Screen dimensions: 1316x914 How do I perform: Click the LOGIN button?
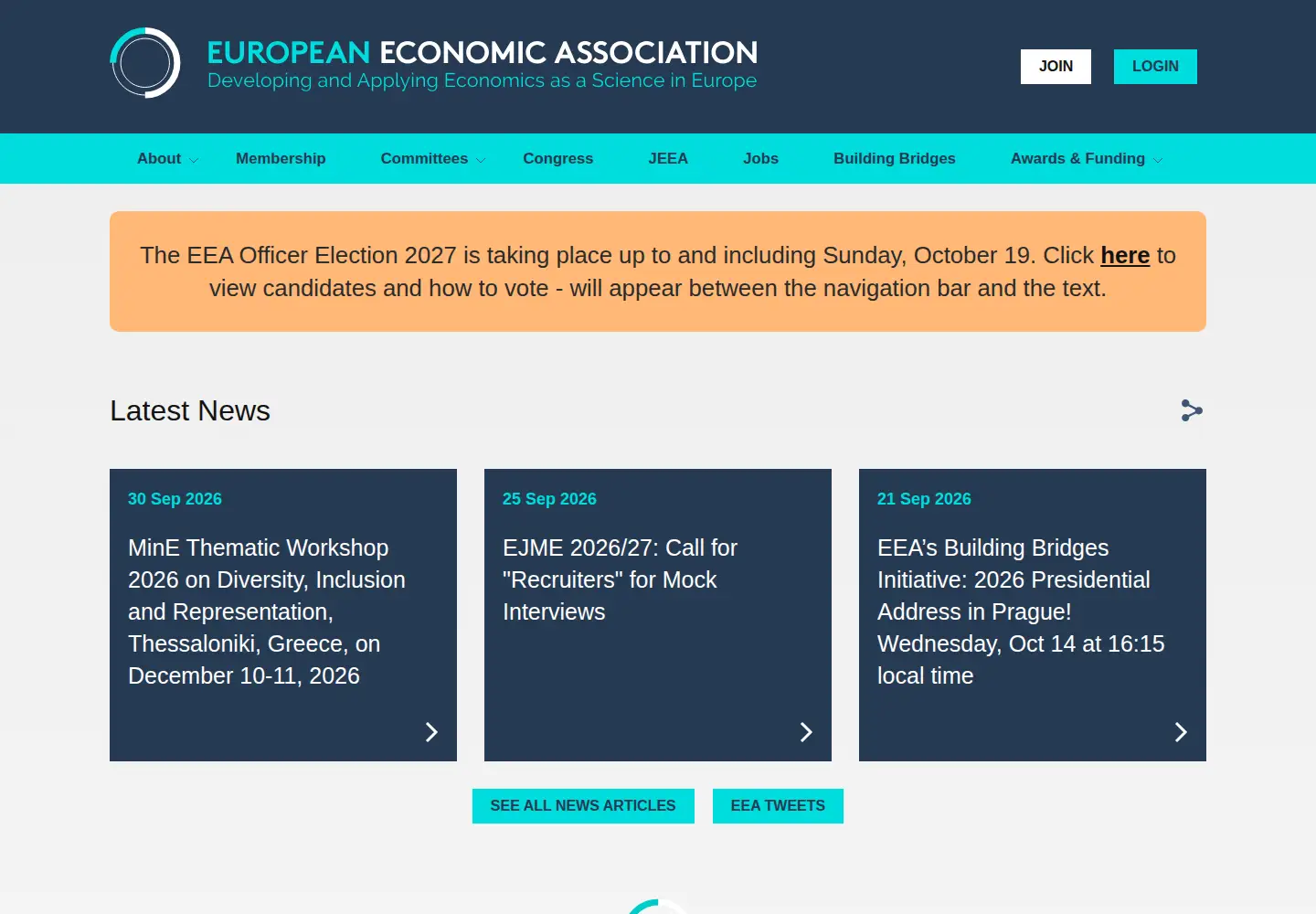[1155, 67]
